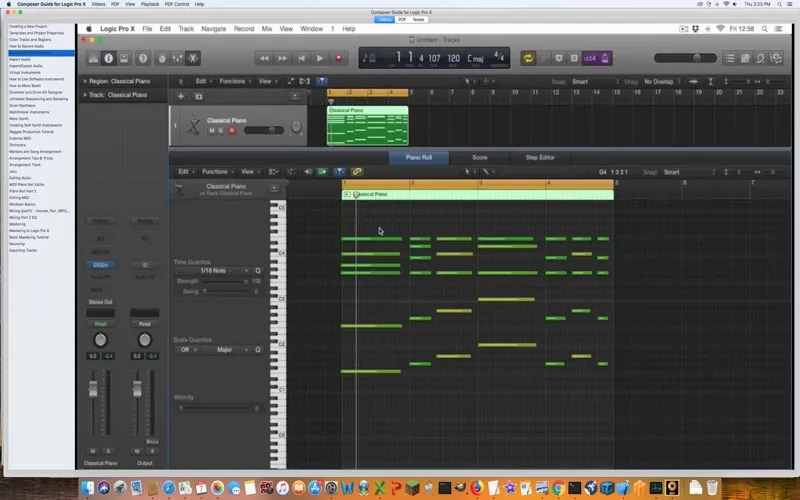Record-enable the Classical Piano track

pyautogui.click(x=232, y=131)
